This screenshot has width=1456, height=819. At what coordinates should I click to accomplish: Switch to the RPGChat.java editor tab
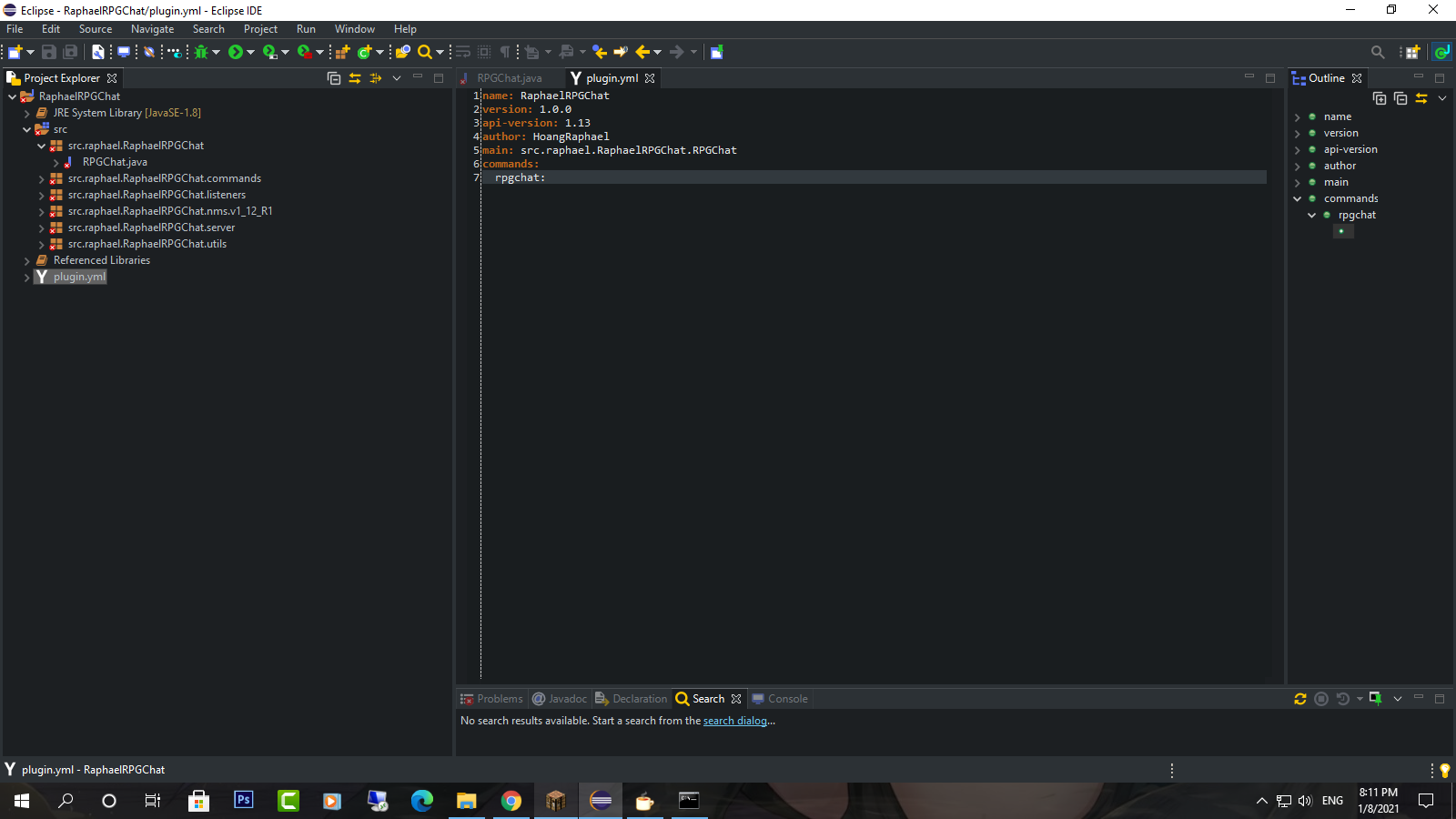[509, 78]
